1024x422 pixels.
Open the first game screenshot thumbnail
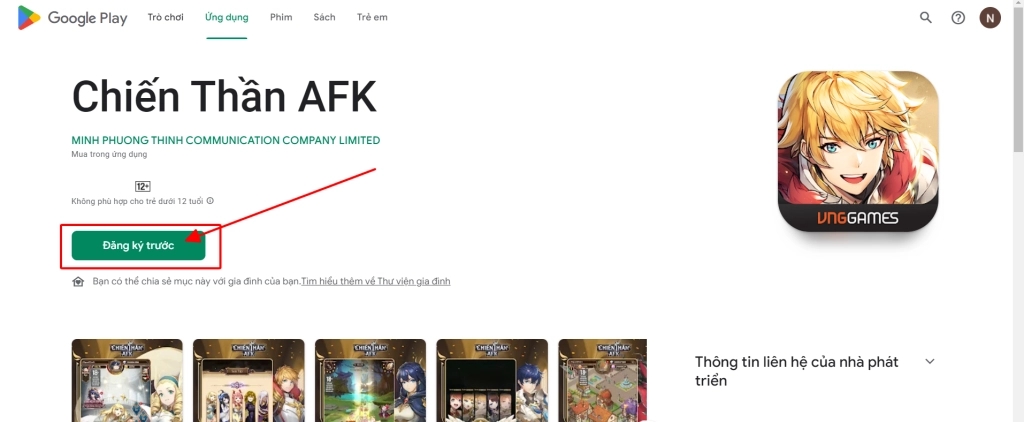[127, 380]
